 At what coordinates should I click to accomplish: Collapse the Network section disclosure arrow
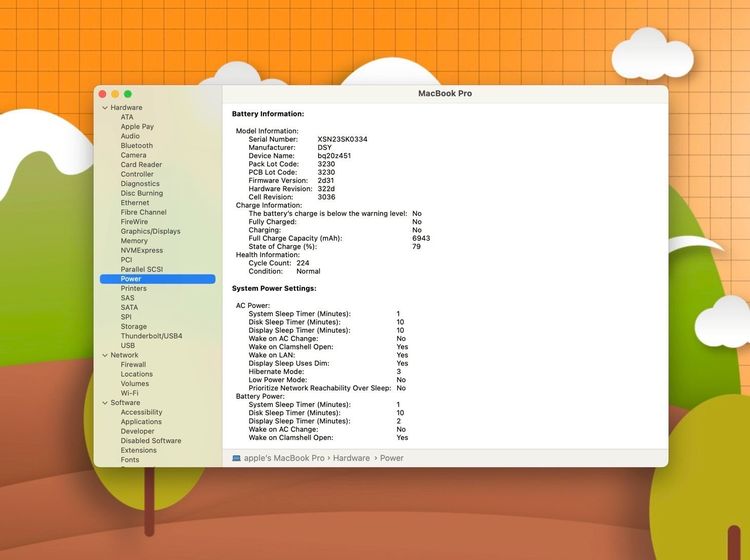tap(104, 355)
